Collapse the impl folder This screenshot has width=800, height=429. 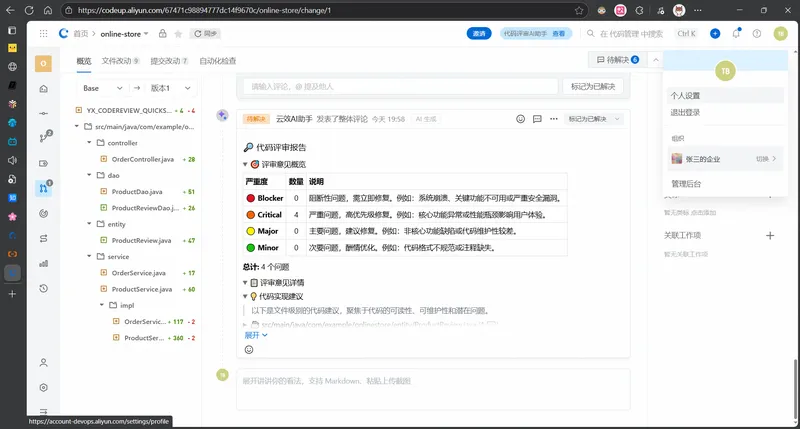(102, 305)
